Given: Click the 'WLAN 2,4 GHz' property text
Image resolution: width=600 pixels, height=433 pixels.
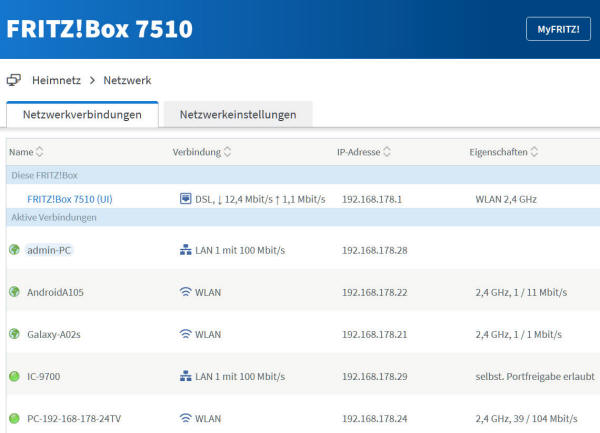Looking at the screenshot, I should 506,199.
